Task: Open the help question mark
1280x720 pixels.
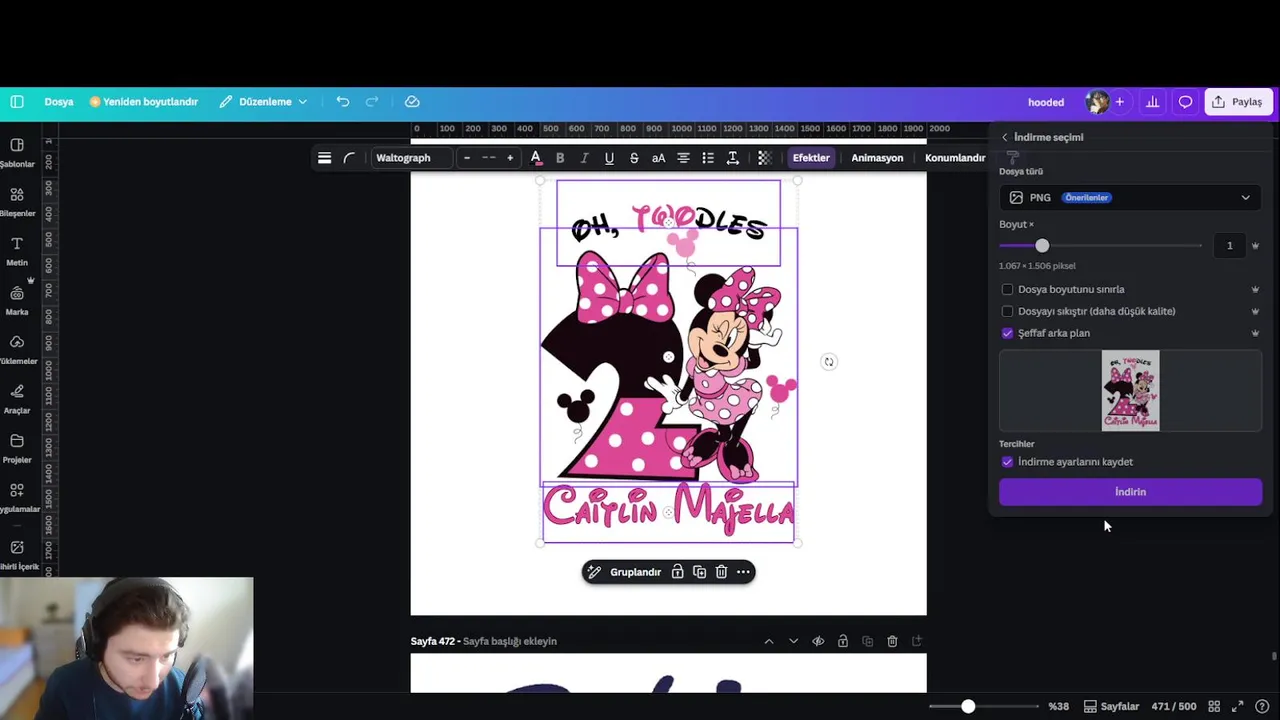Action: (1263, 706)
